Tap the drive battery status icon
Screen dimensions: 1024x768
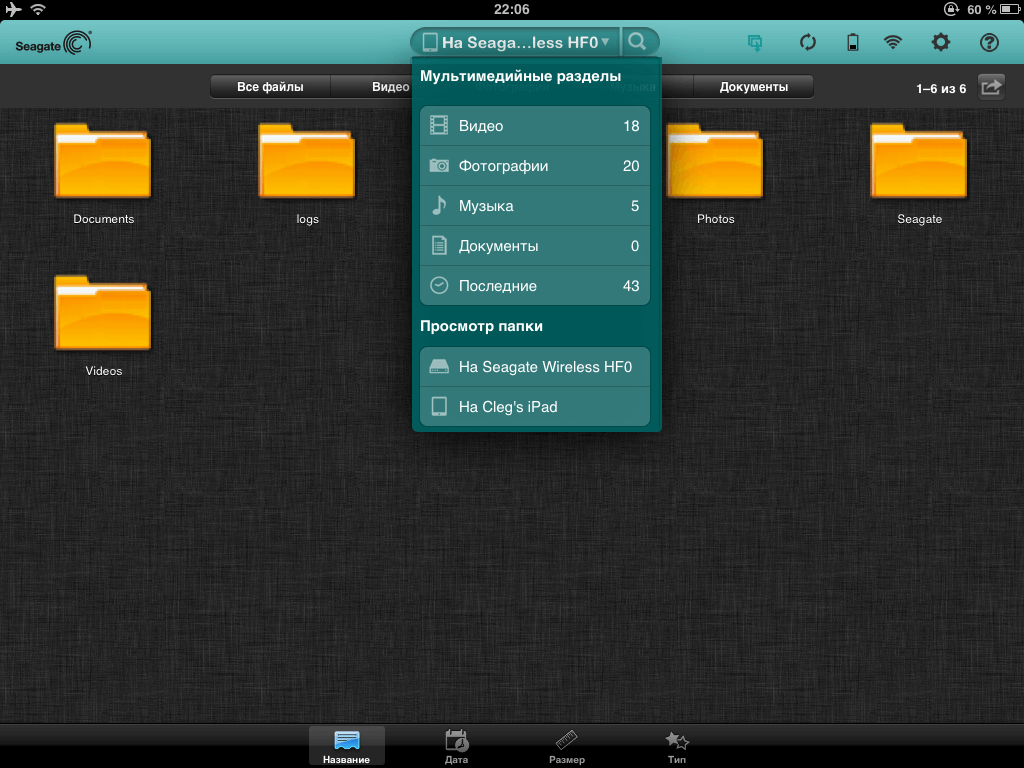853,42
